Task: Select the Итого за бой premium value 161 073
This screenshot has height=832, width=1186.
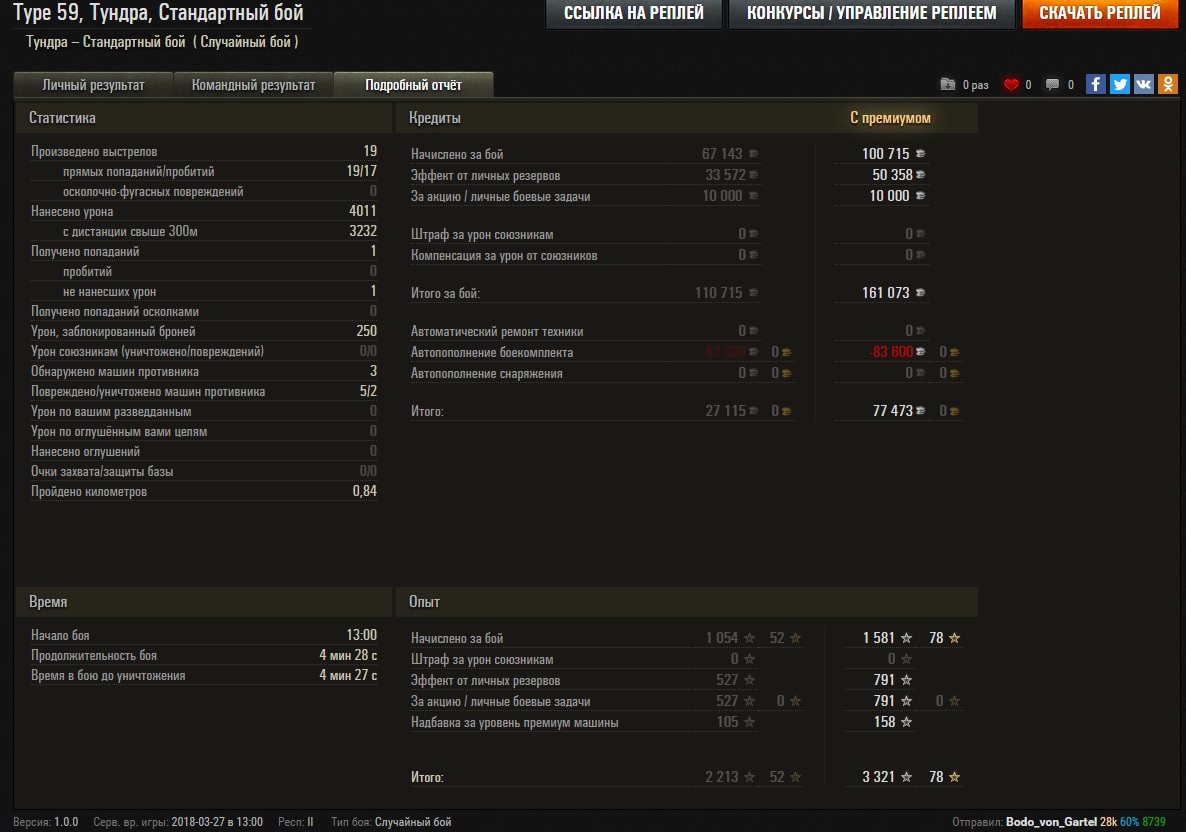Action: point(886,293)
